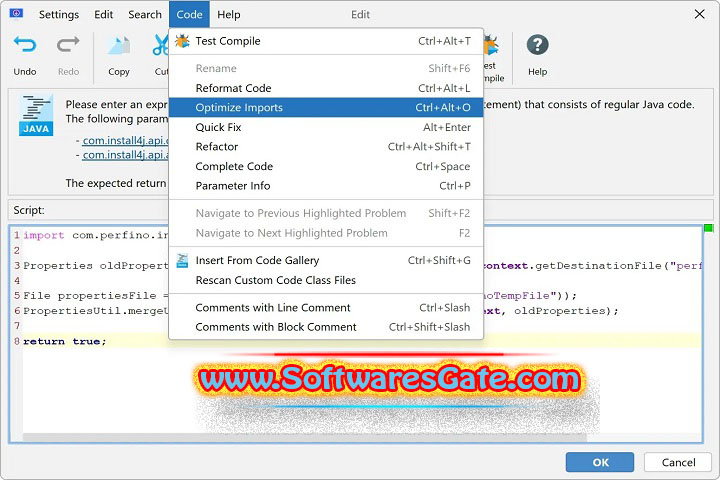
Task: Open the Help menu
Action: click(x=229, y=15)
